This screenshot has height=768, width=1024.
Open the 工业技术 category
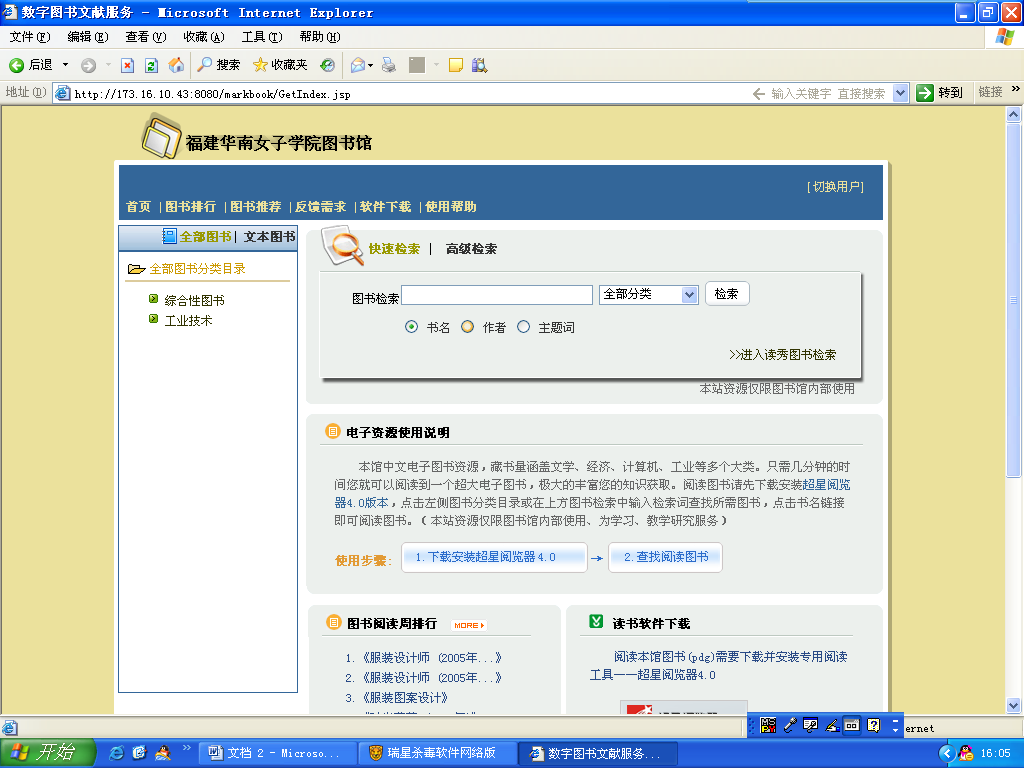coord(189,321)
